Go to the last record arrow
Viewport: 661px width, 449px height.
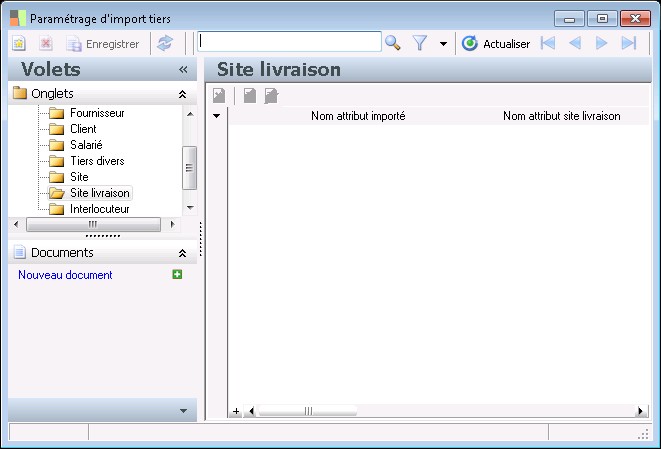629,43
